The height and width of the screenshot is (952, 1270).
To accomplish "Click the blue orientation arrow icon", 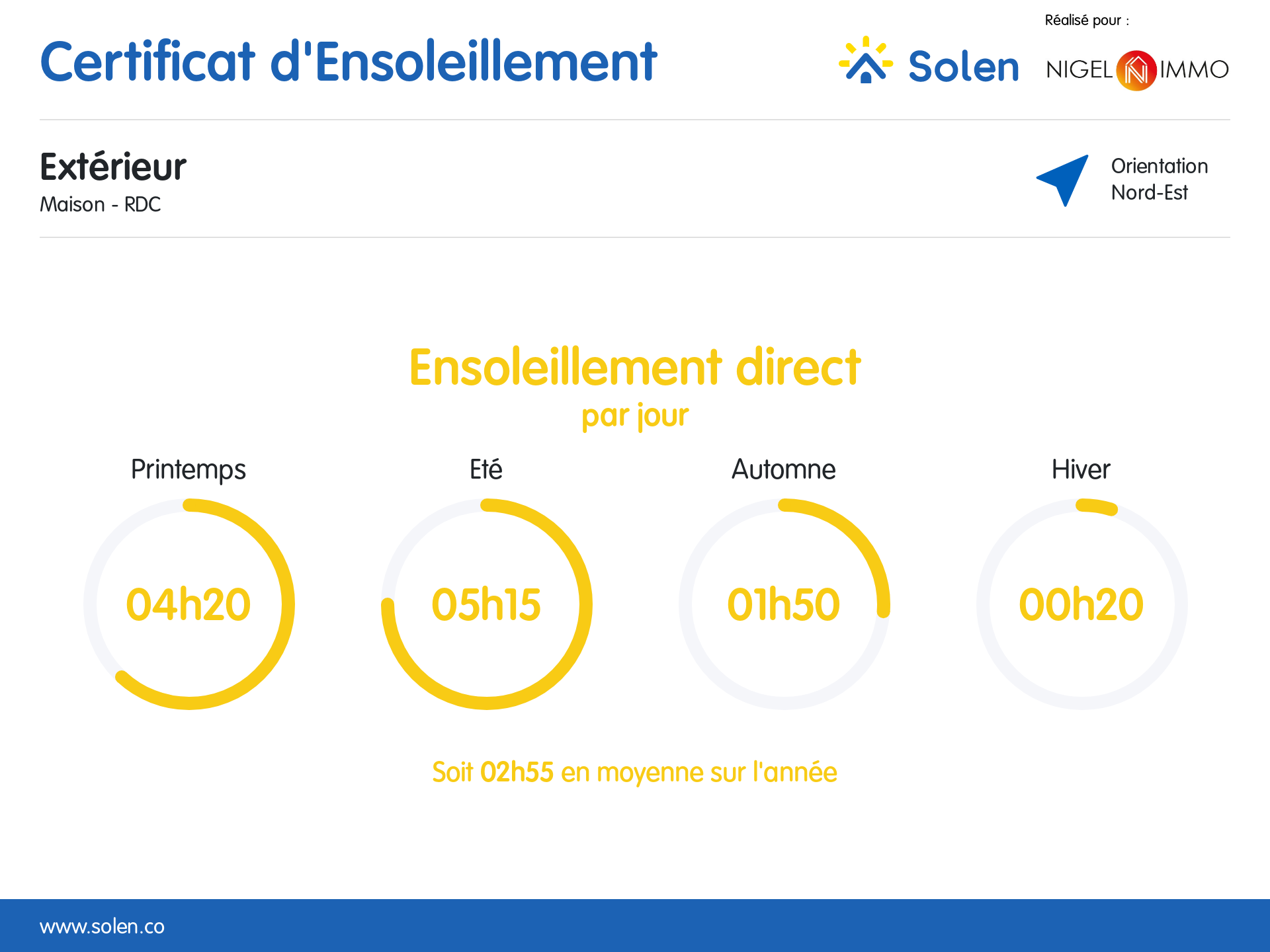I will point(1064,179).
